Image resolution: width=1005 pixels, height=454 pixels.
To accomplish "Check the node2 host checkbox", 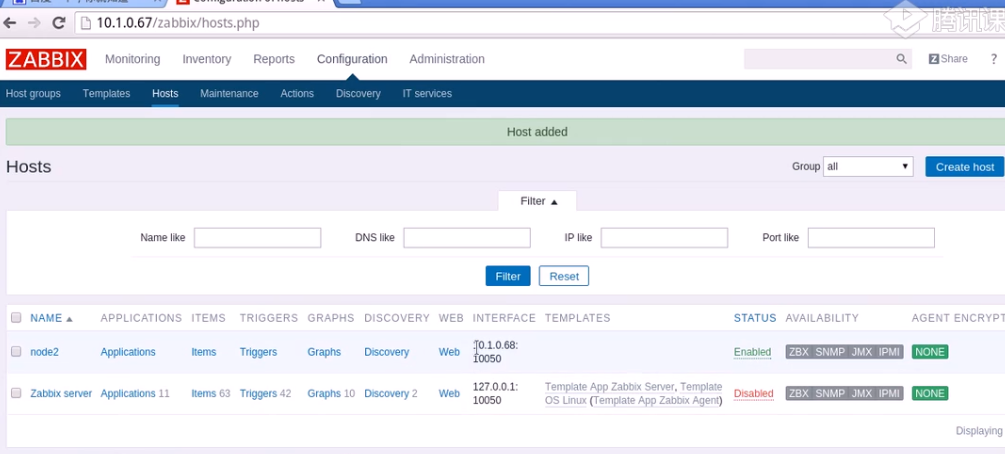I will click(17, 351).
